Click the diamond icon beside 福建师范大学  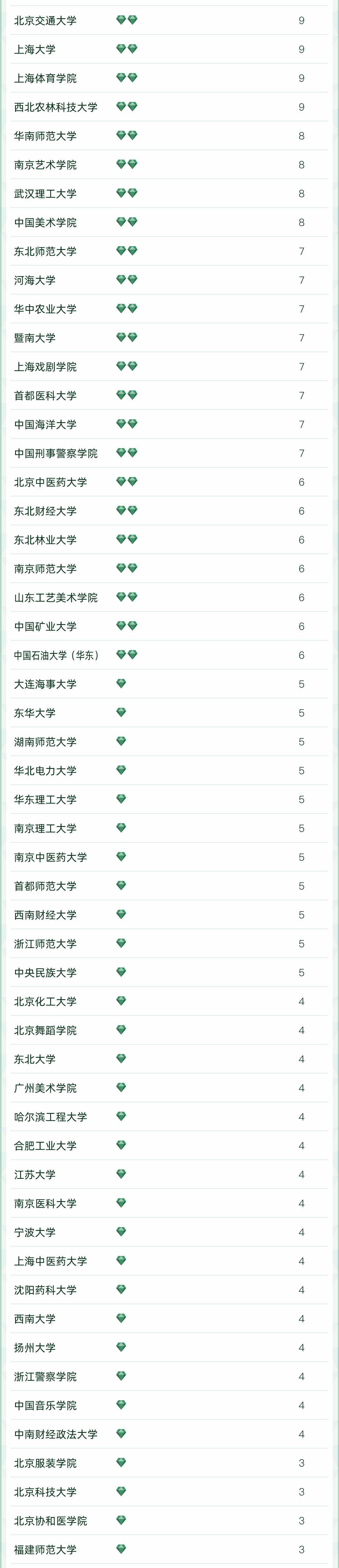pos(121,1549)
